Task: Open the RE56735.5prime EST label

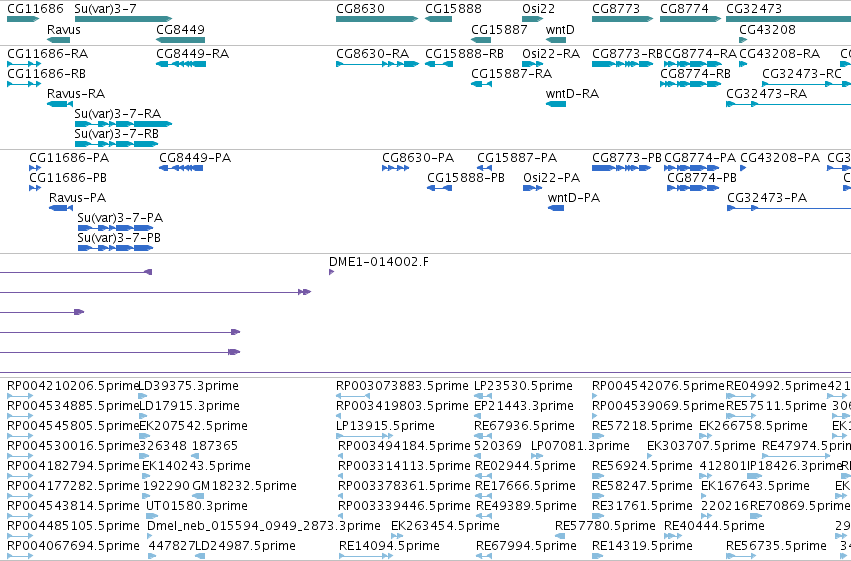Action: point(777,546)
